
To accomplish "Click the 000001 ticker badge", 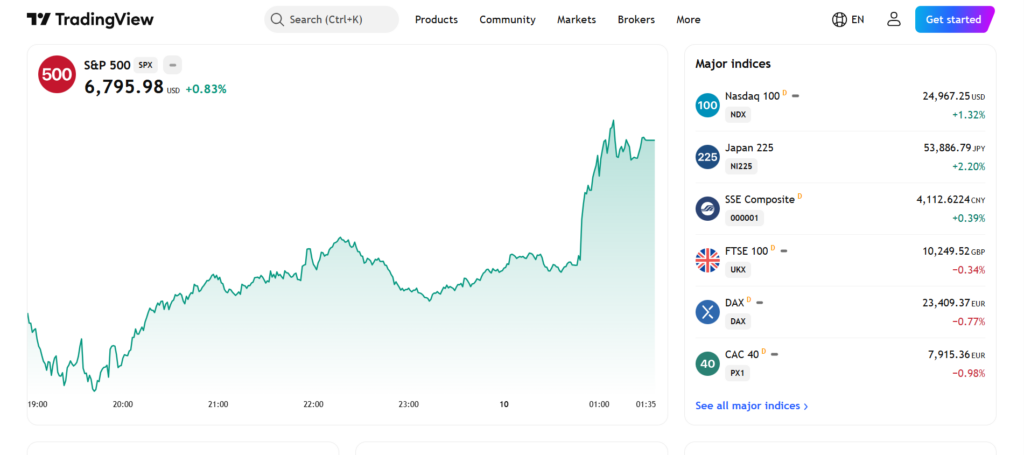I will coord(744,218).
